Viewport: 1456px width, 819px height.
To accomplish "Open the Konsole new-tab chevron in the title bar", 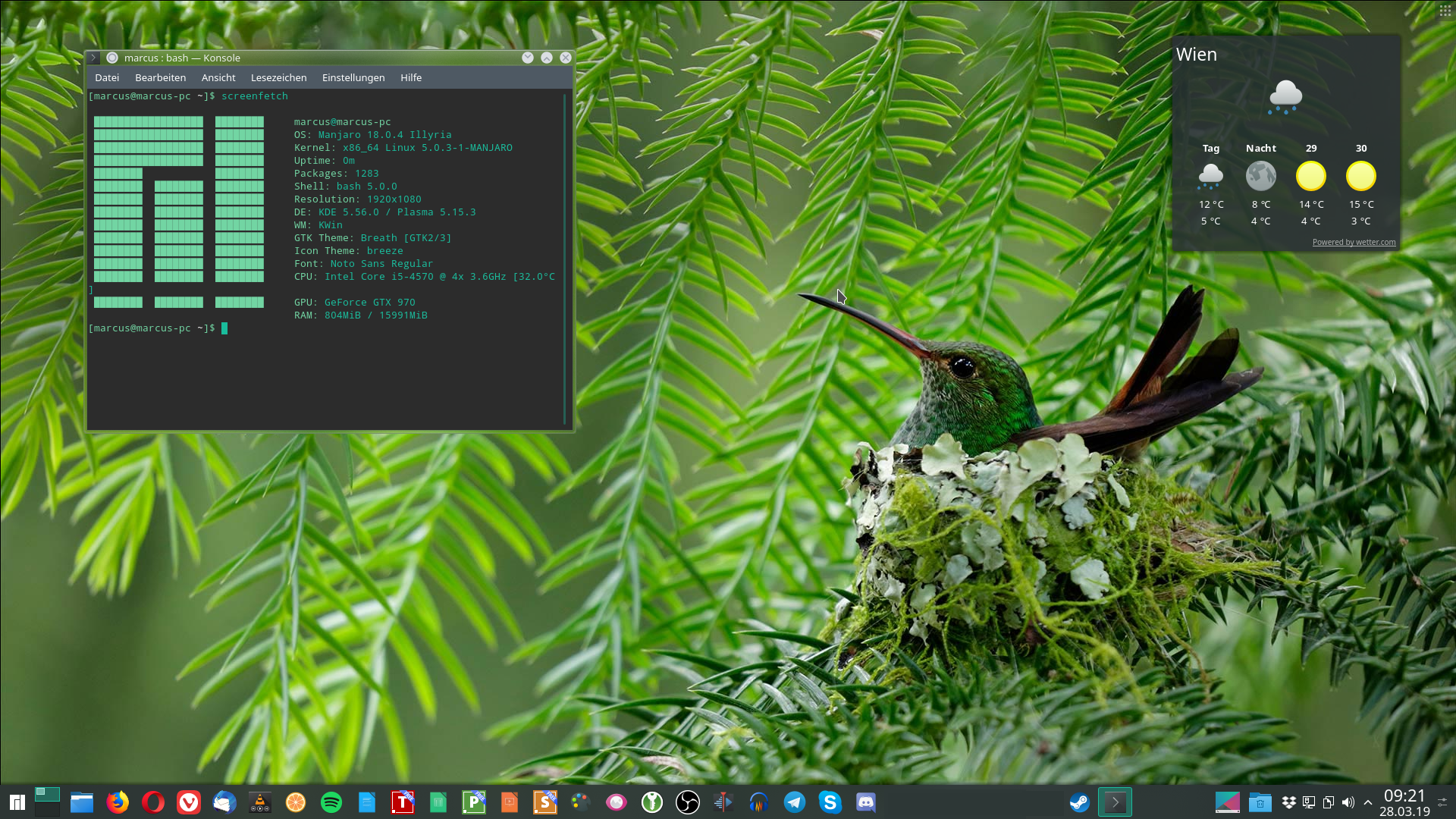I will coord(93,58).
